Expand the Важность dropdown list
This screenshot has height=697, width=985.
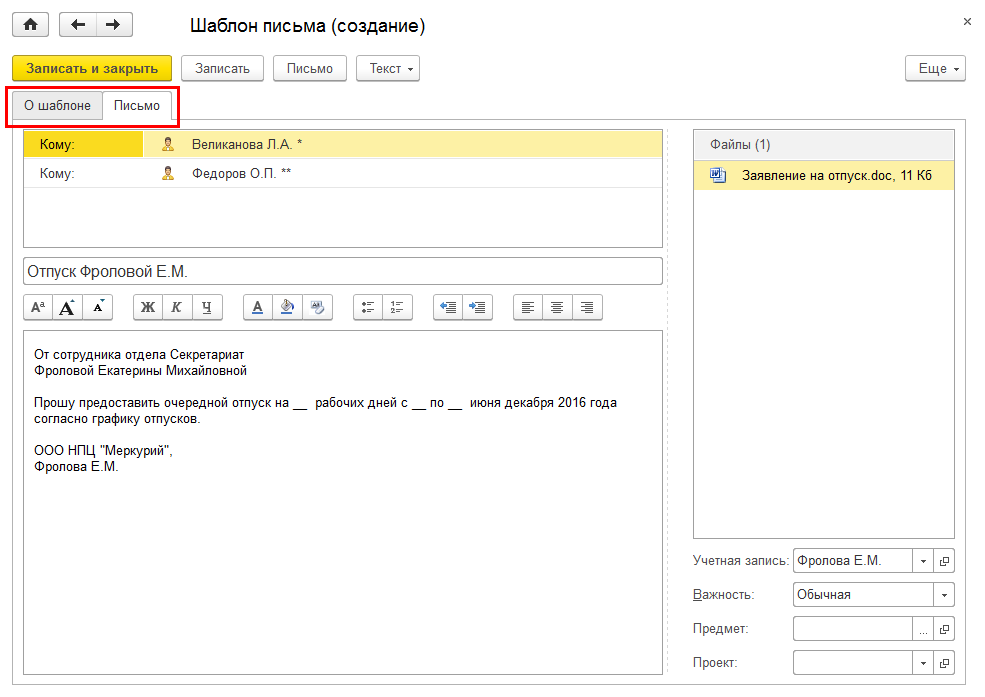(x=944, y=595)
